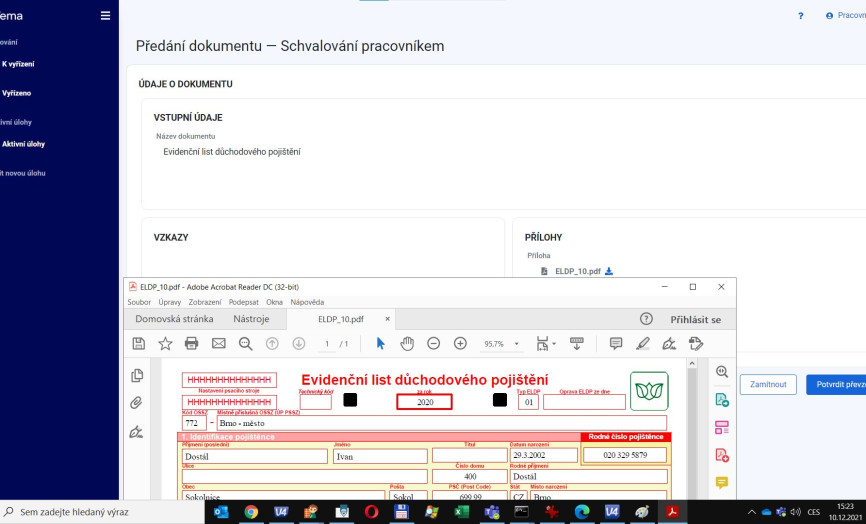Send the file by email icon
The image size is (866, 524).
click(x=219, y=343)
